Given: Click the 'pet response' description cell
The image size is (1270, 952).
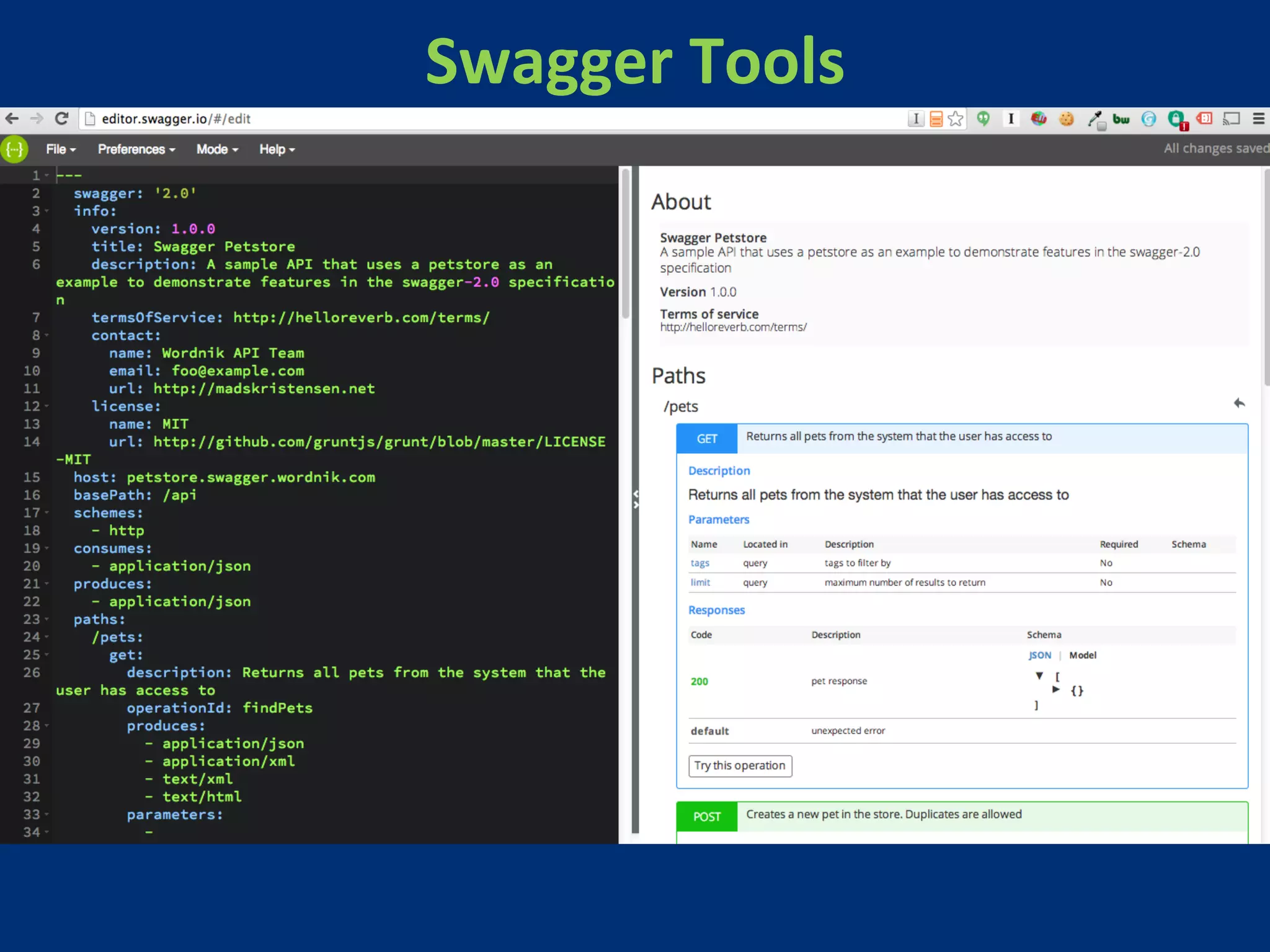Looking at the screenshot, I should point(839,682).
